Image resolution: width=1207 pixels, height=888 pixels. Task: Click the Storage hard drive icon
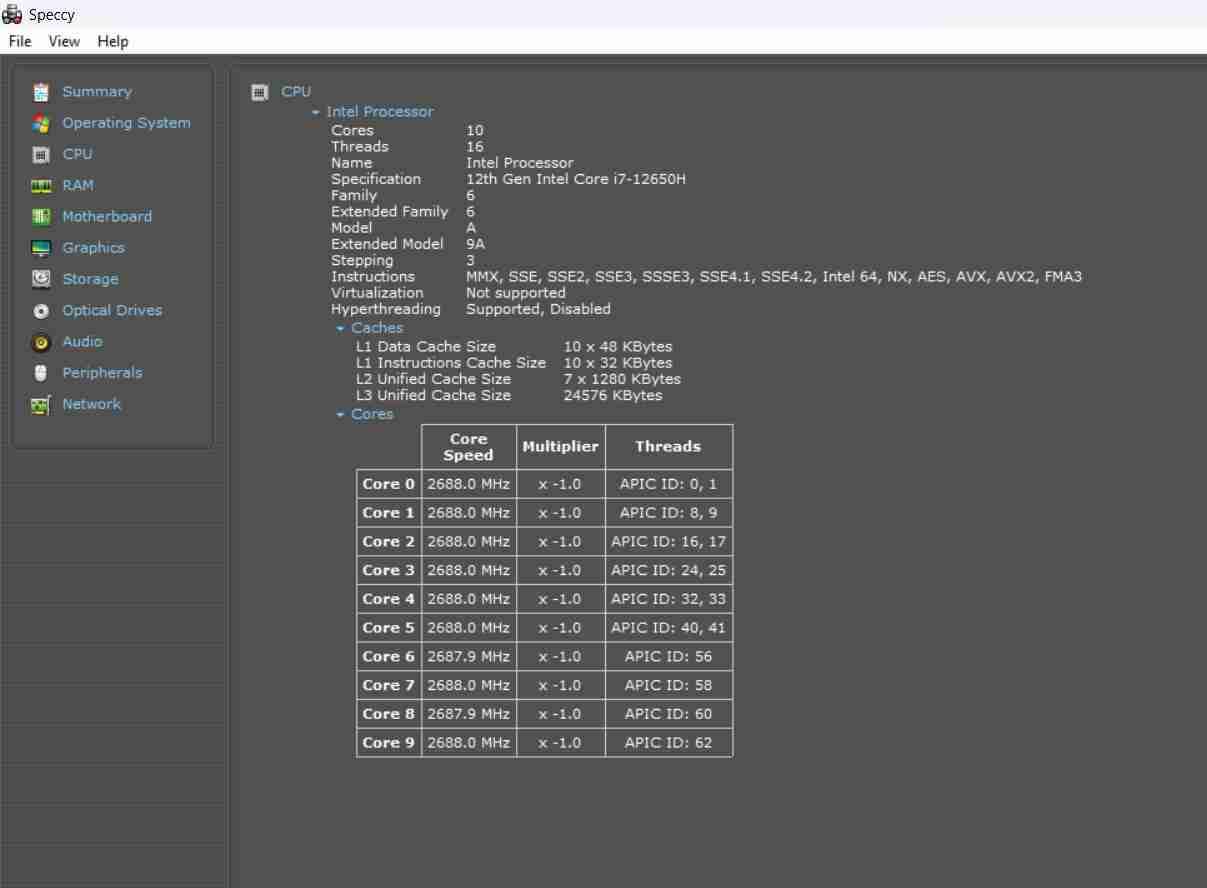click(x=41, y=279)
